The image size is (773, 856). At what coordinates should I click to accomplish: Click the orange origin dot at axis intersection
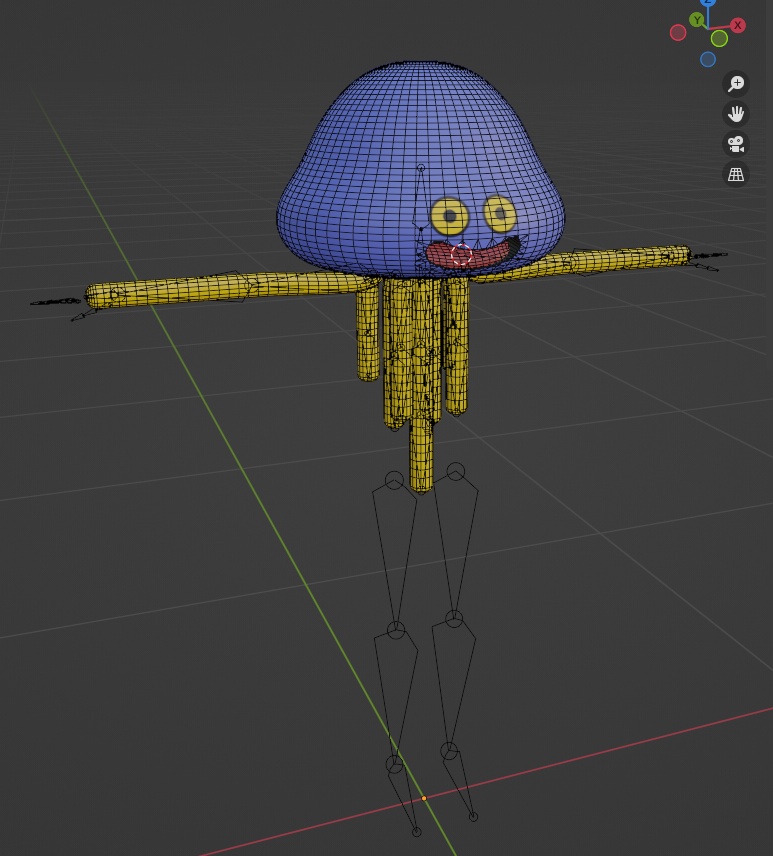[424, 798]
